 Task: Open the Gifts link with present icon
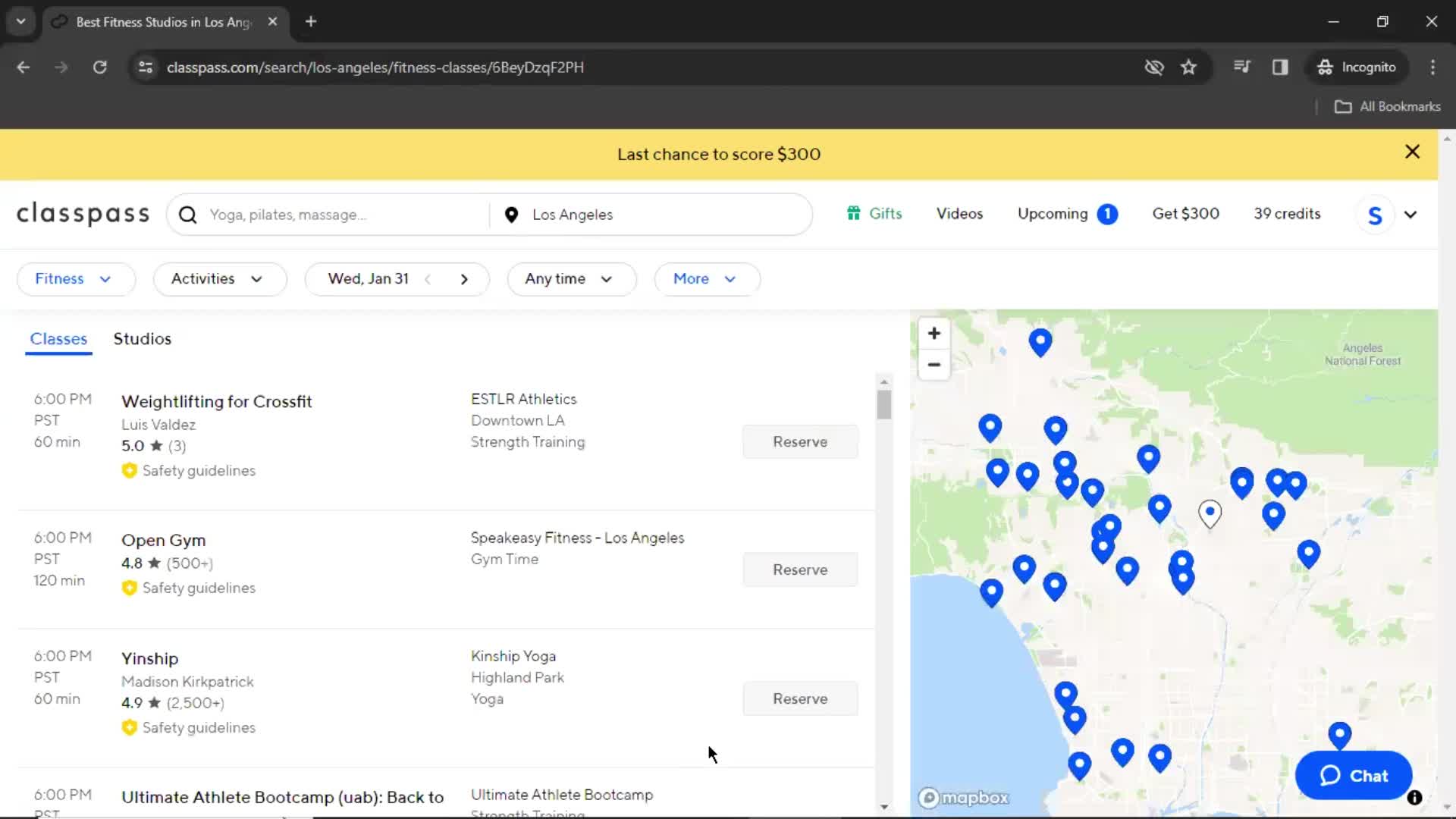(874, 214)
